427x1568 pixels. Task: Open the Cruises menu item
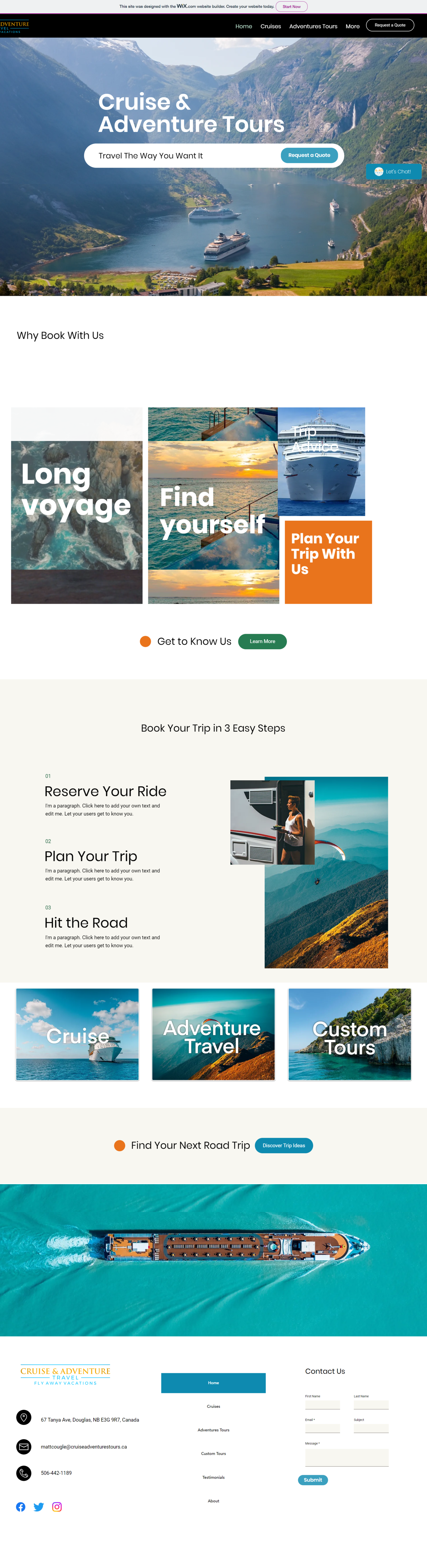[271, 26]
